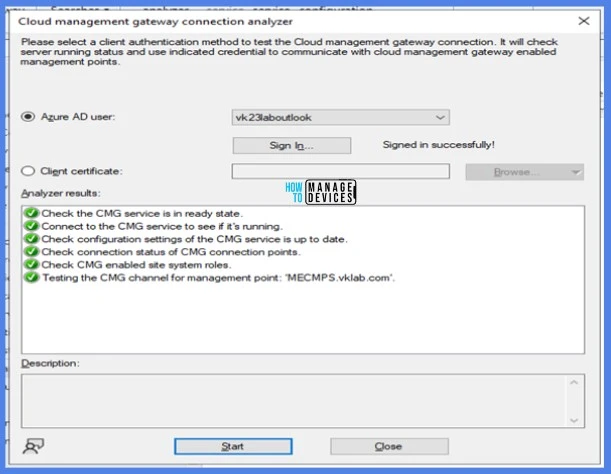Click the feedback person icon
The image size is (611, 474).
click(x=33, y=446)
